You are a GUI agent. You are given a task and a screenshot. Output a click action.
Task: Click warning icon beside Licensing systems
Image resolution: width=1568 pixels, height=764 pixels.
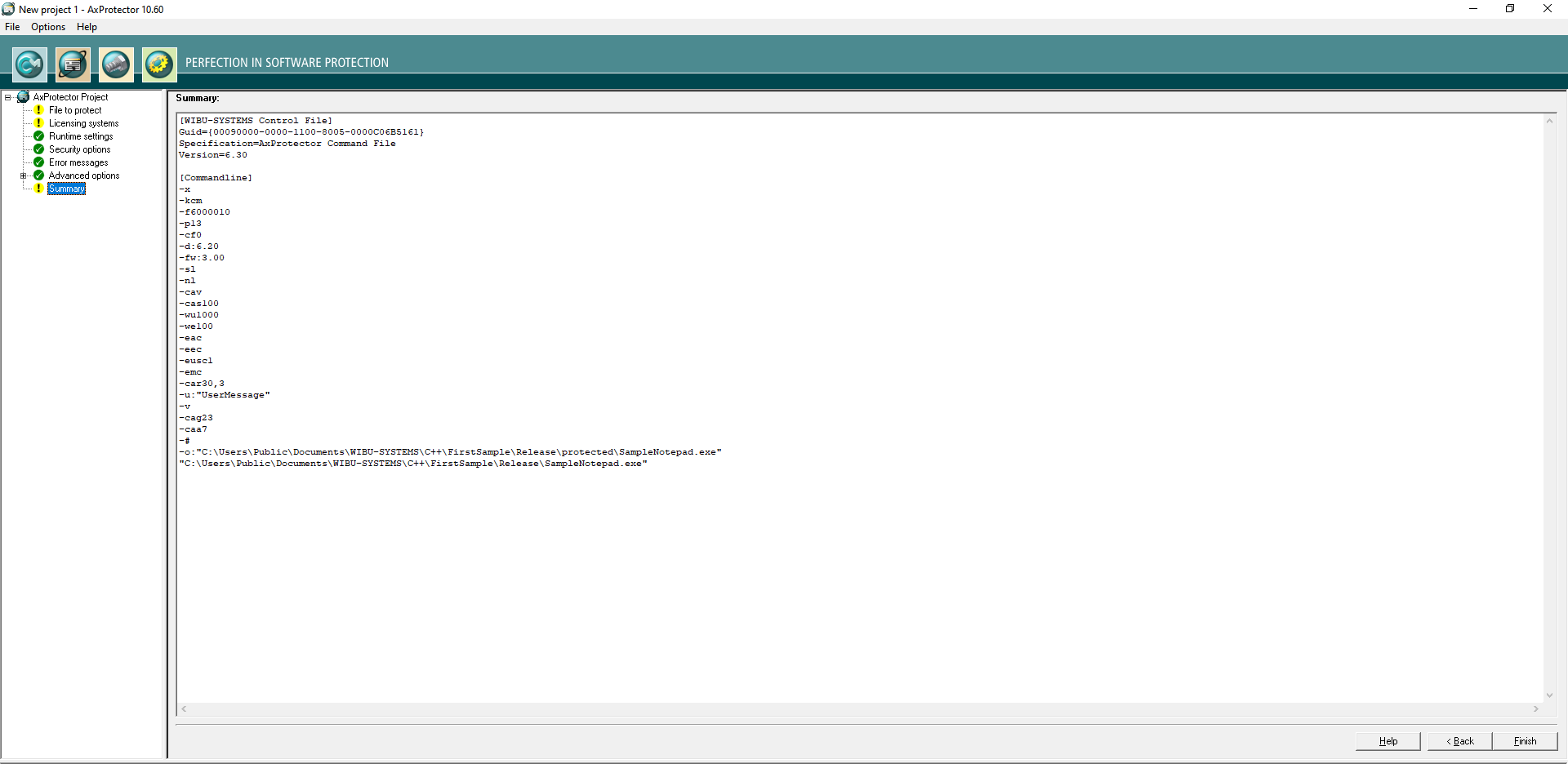38,123
